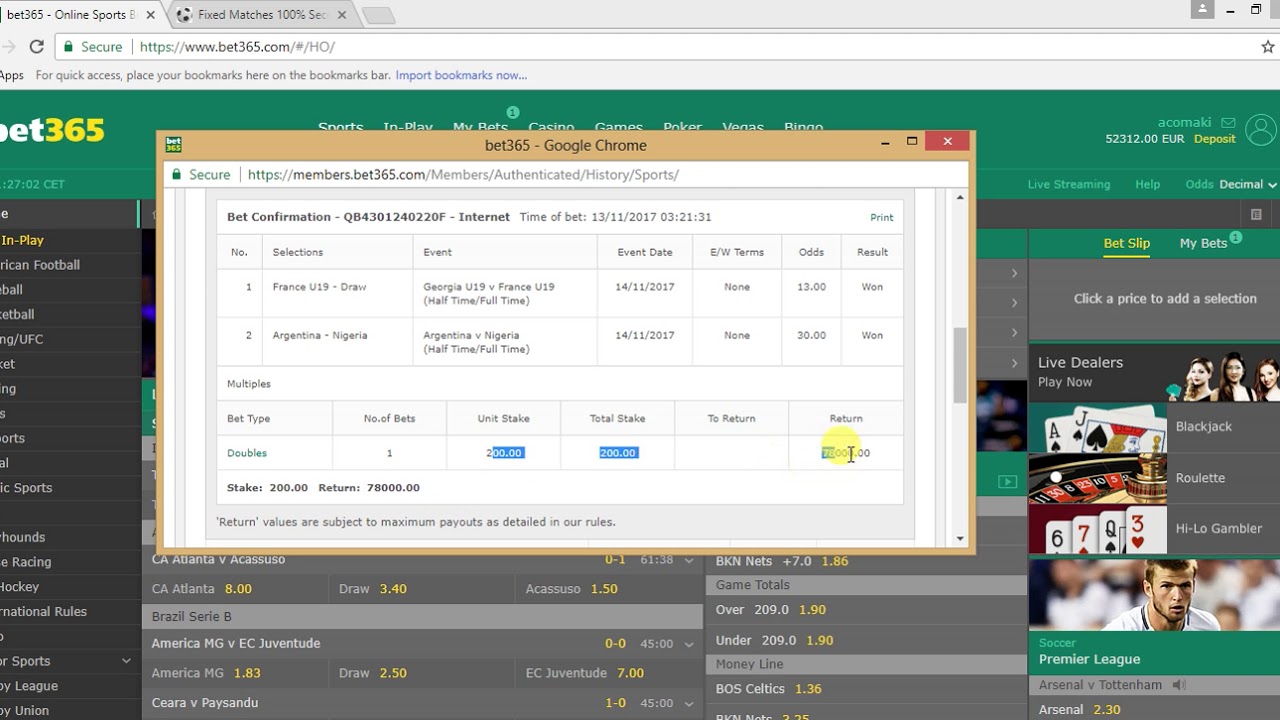Open the Casino navigation item
1280x720 pixels.
[551, 127]
